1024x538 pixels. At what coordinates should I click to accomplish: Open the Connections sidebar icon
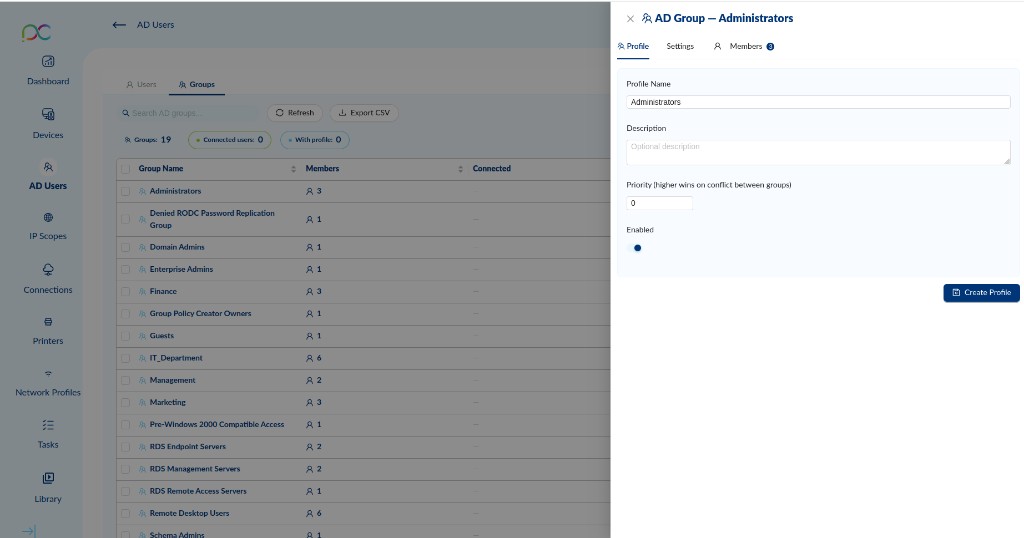(48, 270)
